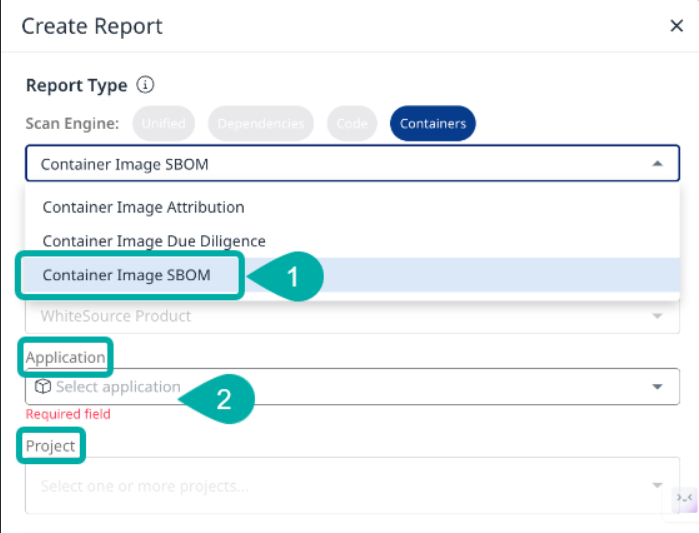
Task: Choose Container Image Due Diligence option
Action: tap(154, 240)
